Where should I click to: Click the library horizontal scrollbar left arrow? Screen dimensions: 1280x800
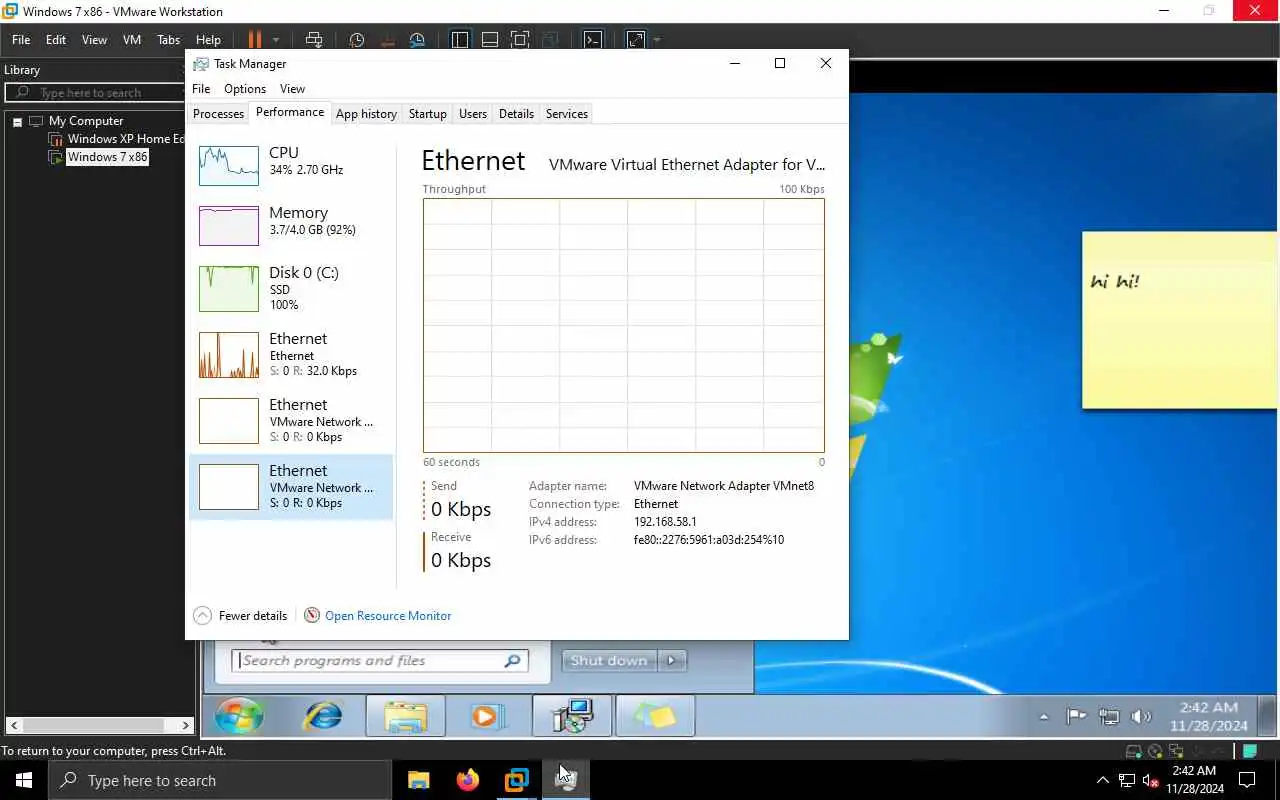(x=12, y=725)
